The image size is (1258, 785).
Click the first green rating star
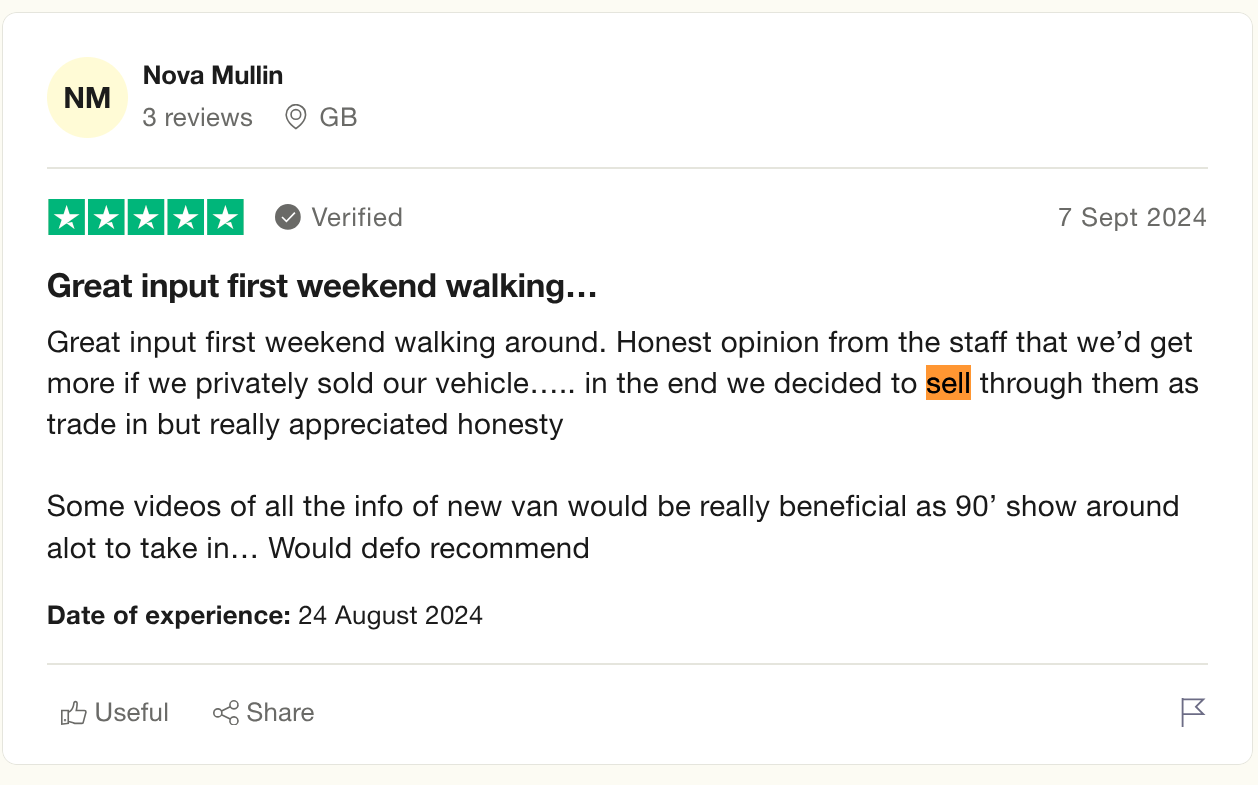(67, 217)
